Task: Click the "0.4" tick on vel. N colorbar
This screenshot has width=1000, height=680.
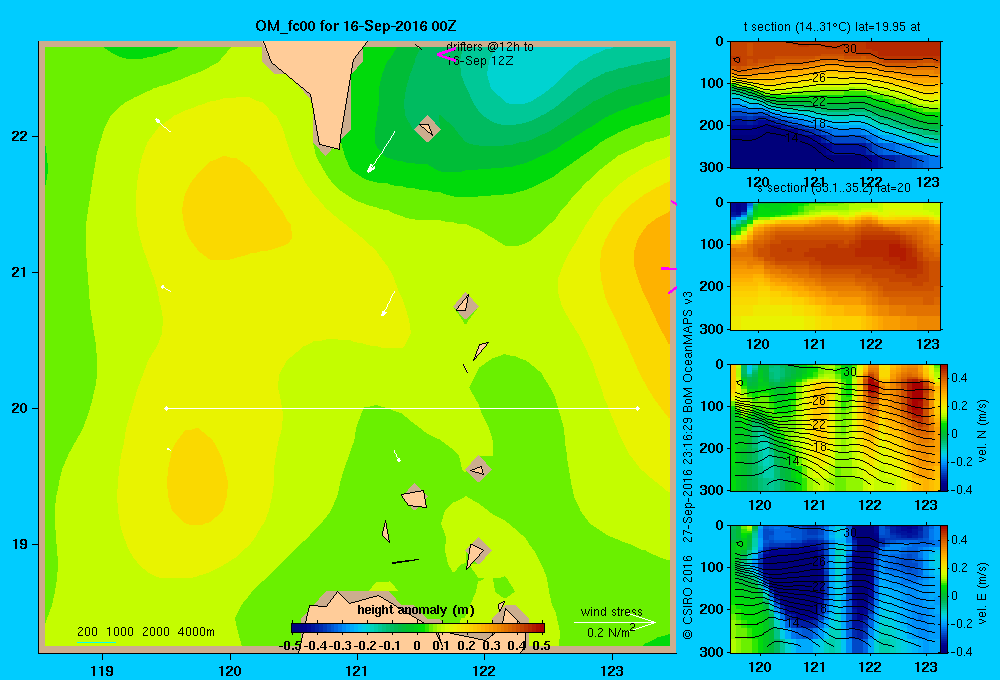Action: point(959,378)
